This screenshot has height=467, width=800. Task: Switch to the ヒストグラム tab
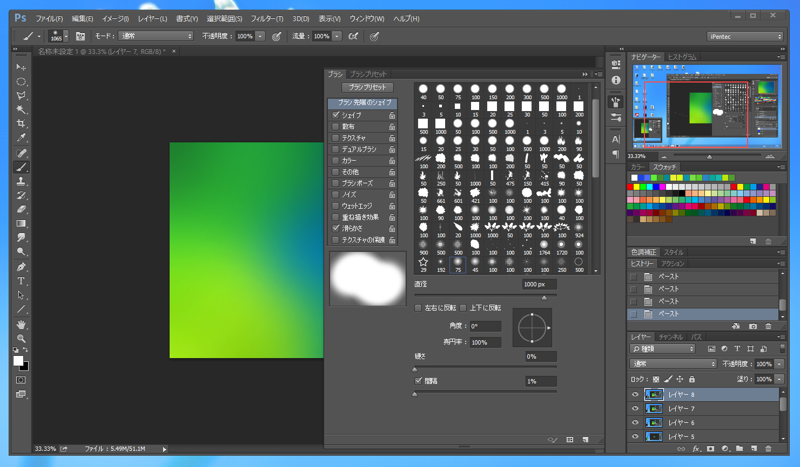tap(683, 57)
